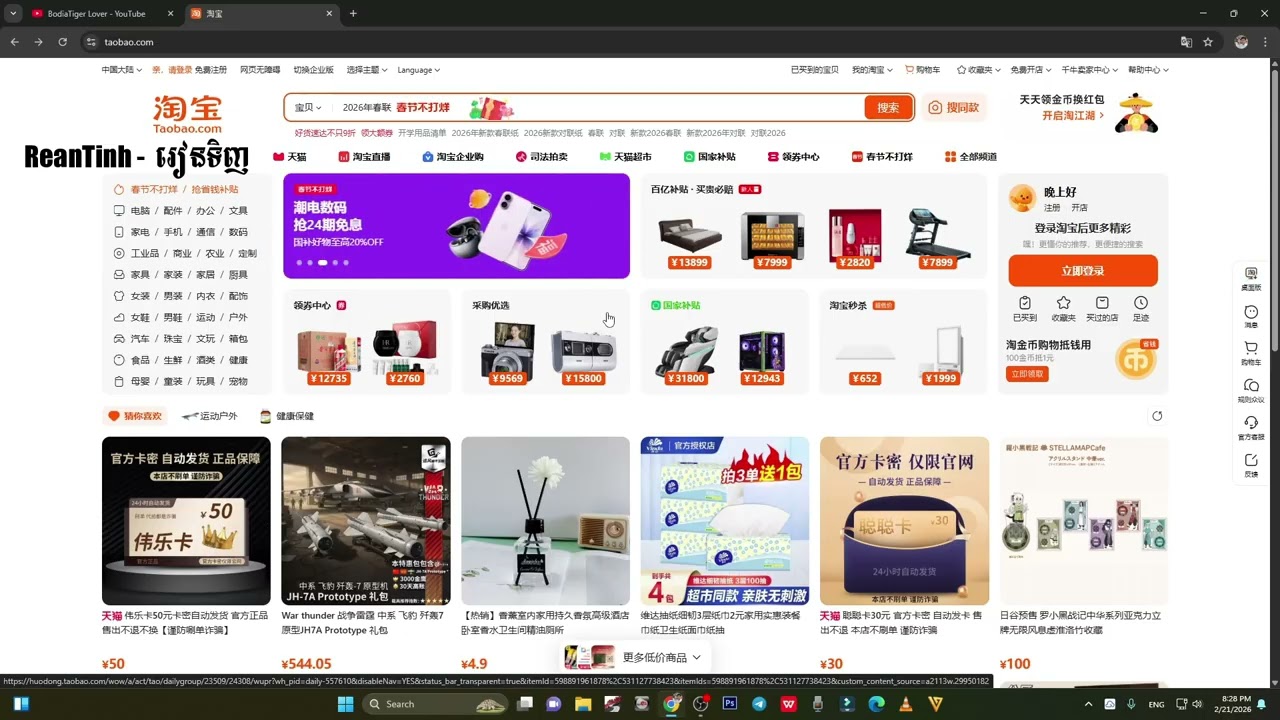Refresh recommendations with circular arrow icon
The height and width of the screenshot is (720, 1280).
[1157, 416]
